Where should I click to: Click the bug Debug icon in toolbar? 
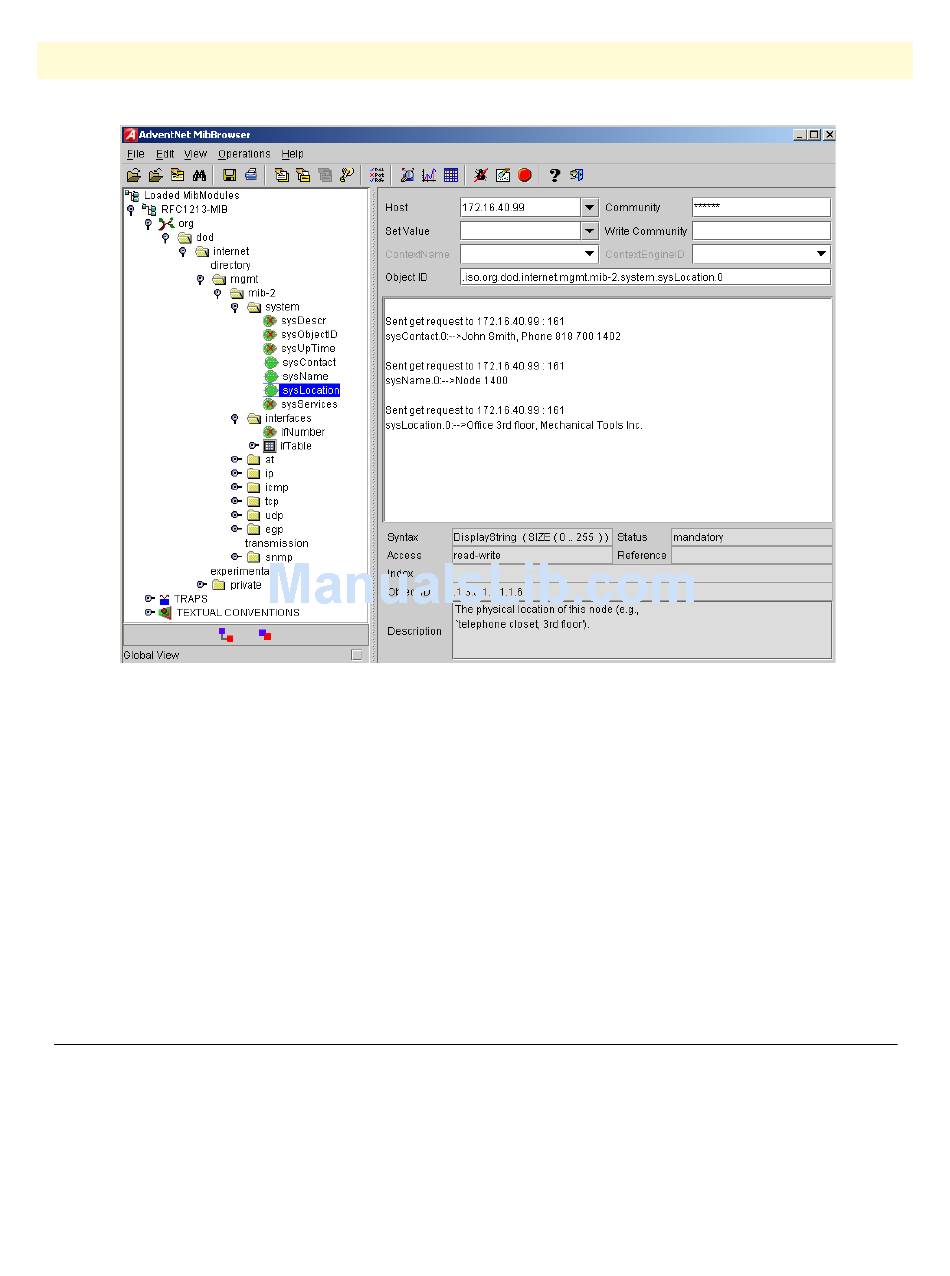481,175
